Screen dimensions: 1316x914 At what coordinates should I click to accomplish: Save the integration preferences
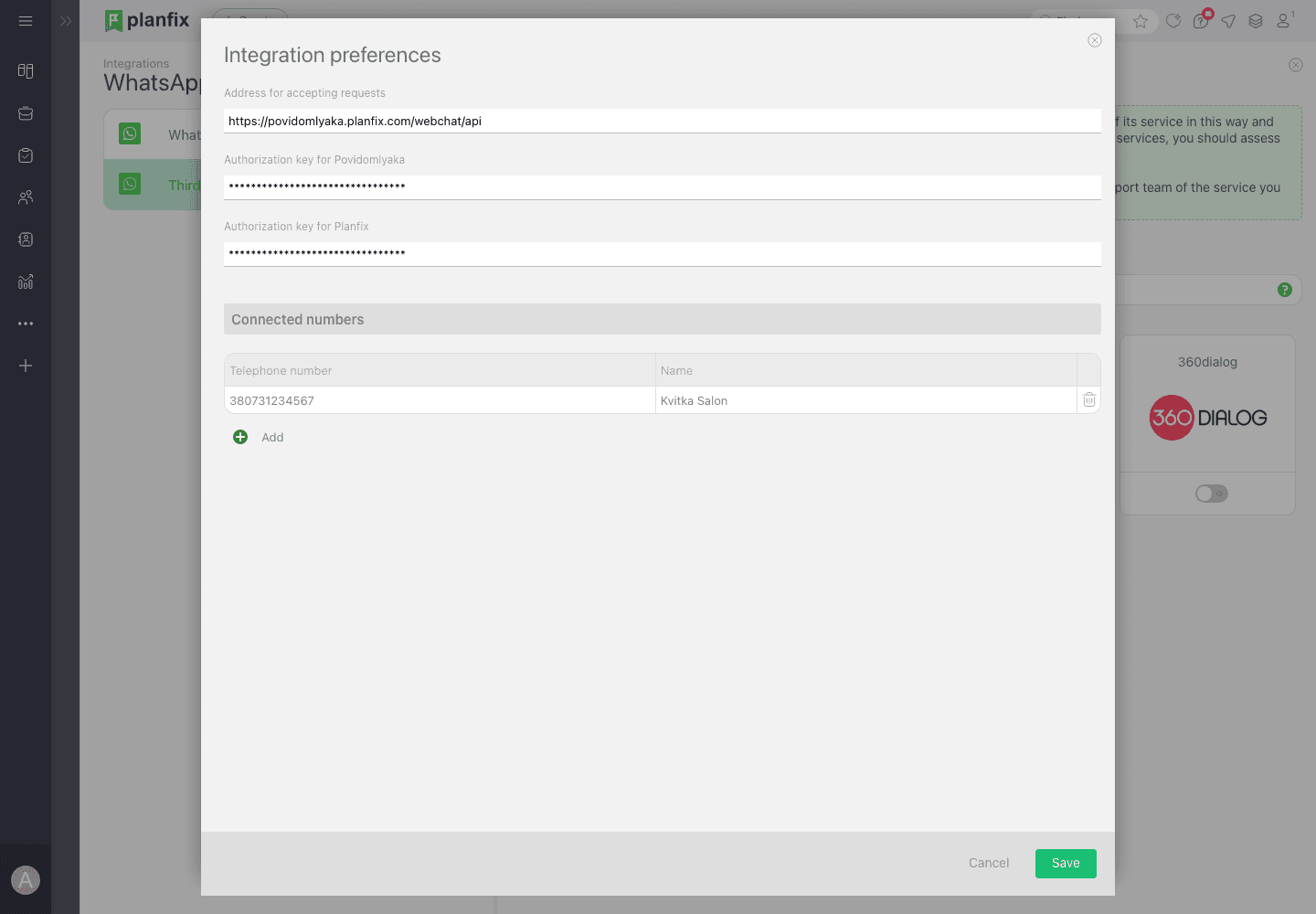pyautogui.click(x=1066, y=864)
